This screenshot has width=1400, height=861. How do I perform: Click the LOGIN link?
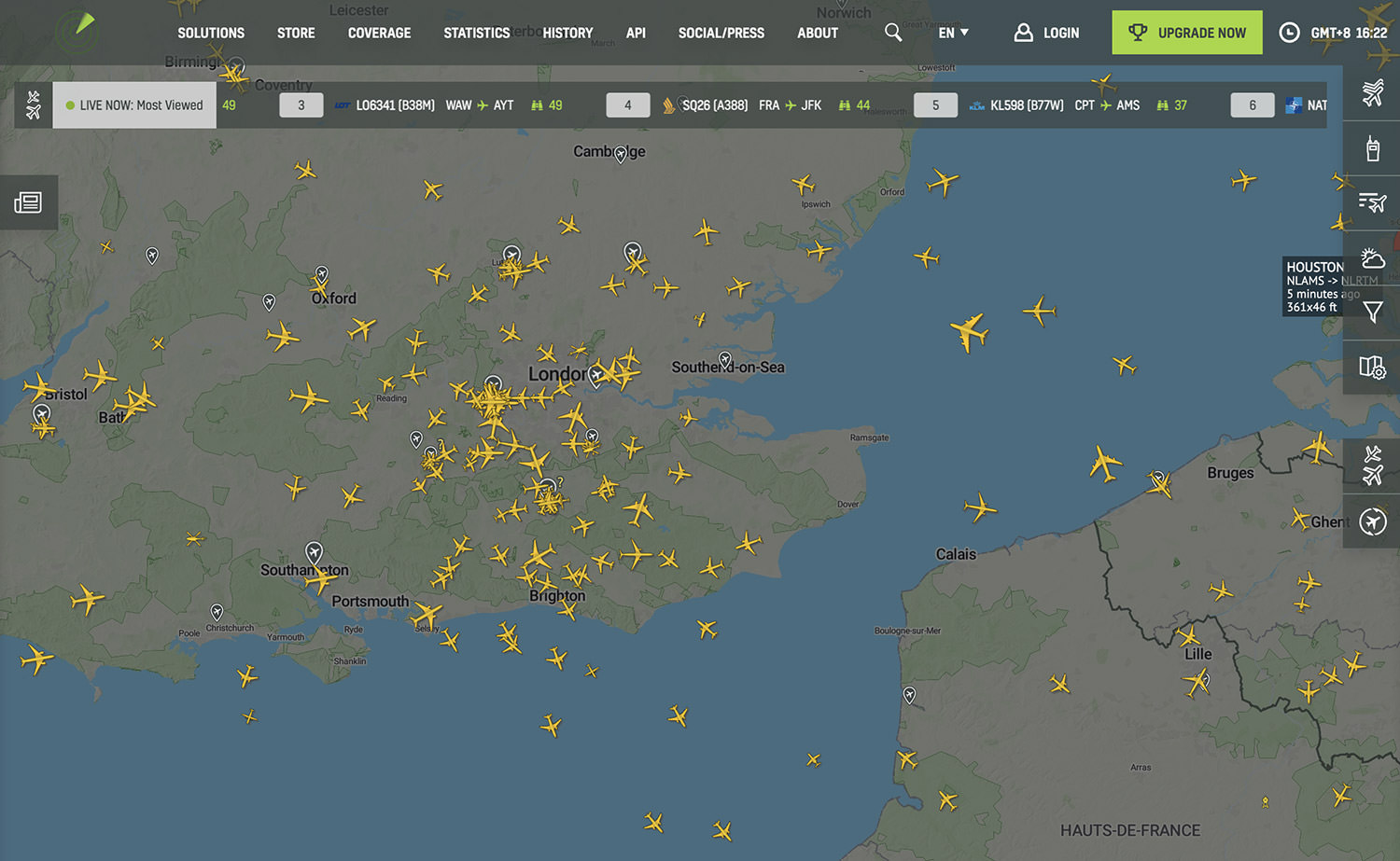tap(1046, 33)
